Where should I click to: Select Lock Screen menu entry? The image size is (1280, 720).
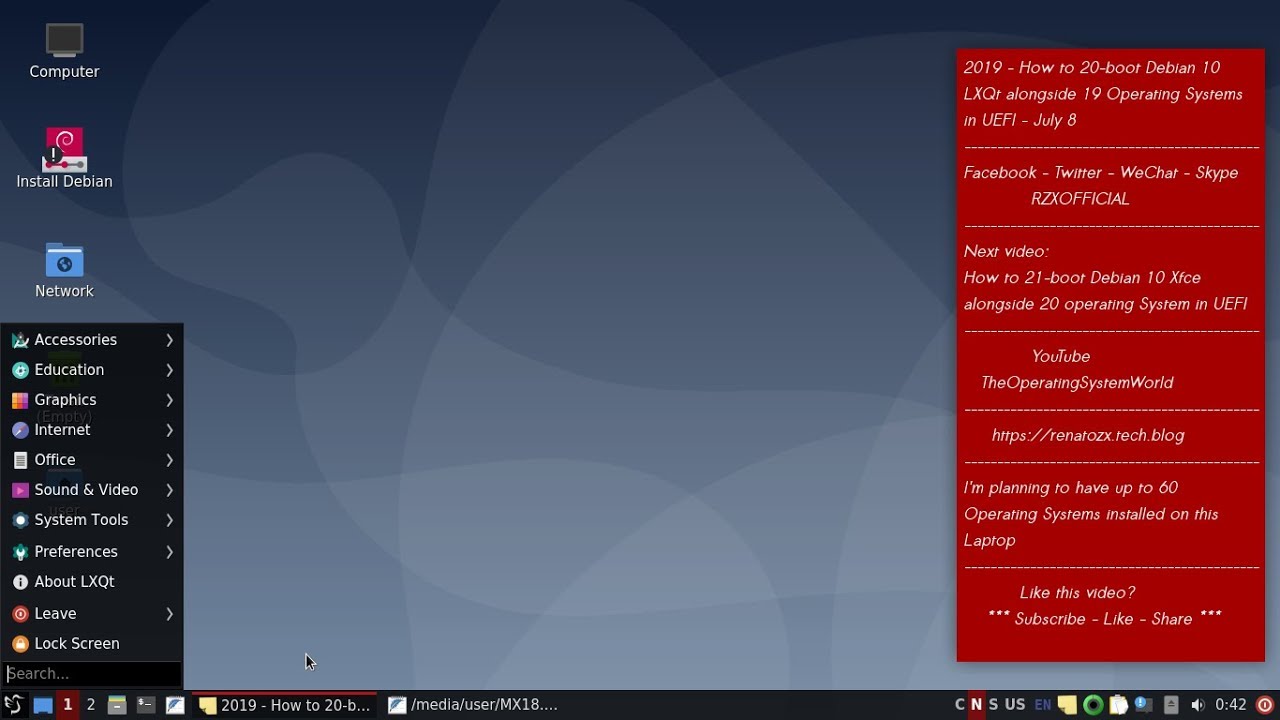point(92,644)
